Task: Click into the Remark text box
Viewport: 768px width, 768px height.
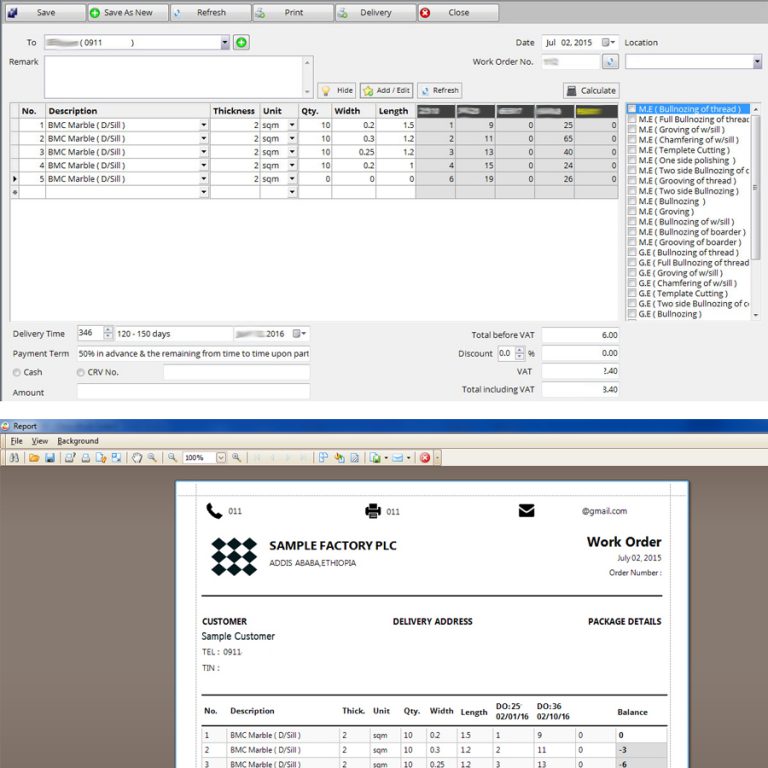Action: click(x=174, y=77)
